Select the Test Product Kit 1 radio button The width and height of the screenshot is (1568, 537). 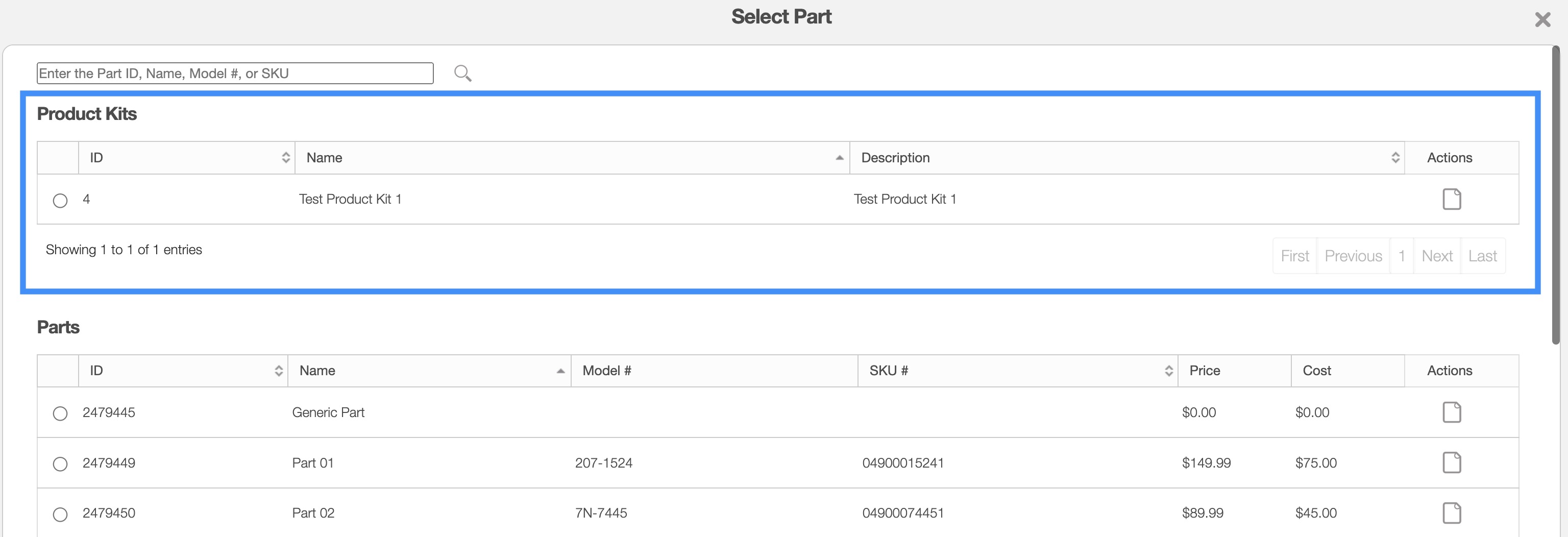click(60, 200)
